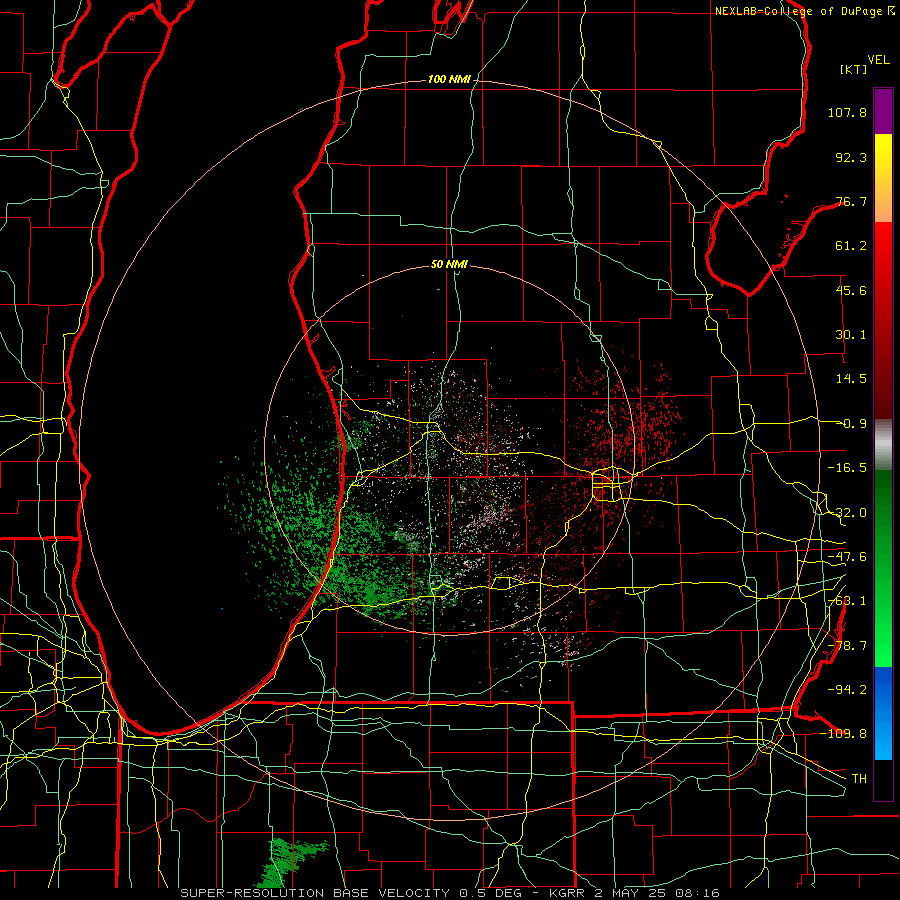The height and width of the screenshot is (900, 900).
Task: Select the -94.2 value on the velocity scale
Action: tap(847, 690)
